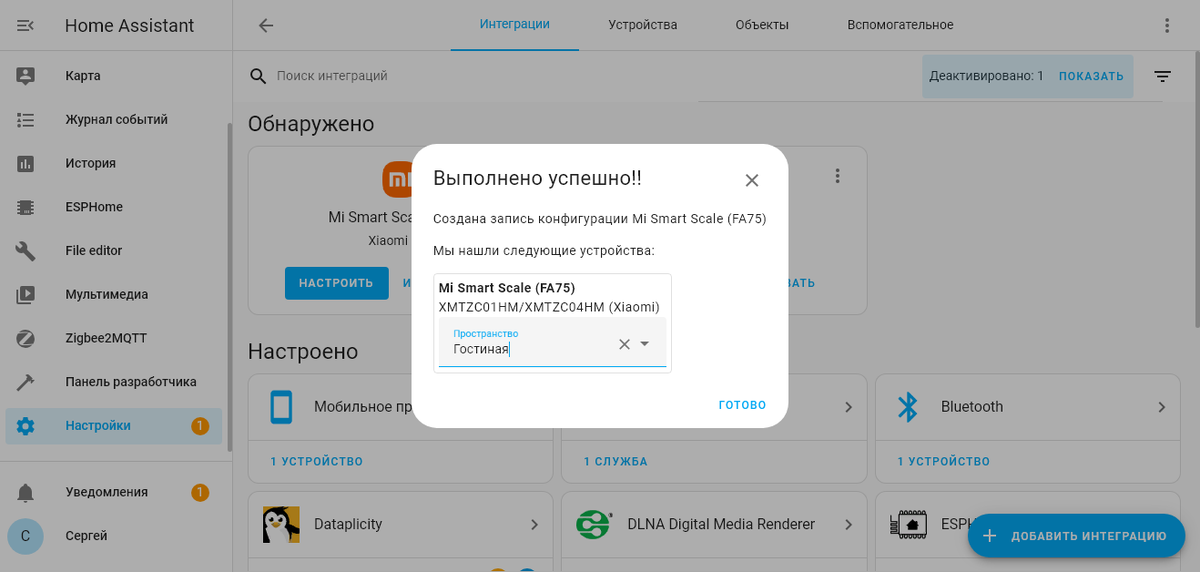The height and width of the screenshot is (572, 1200).
Task: Click the Пространство field with Гостиная
Action: pos(552,342)
